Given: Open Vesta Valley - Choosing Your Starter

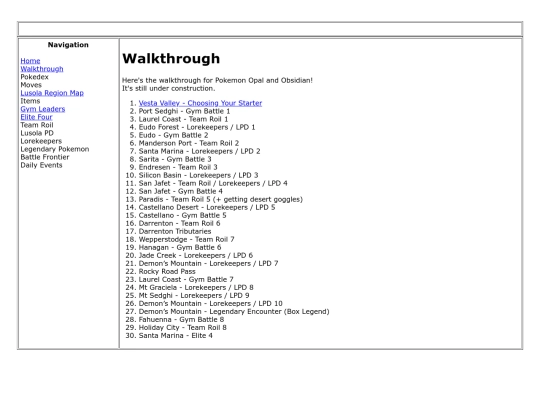Looking at the screenshot, I should (200, 103).
